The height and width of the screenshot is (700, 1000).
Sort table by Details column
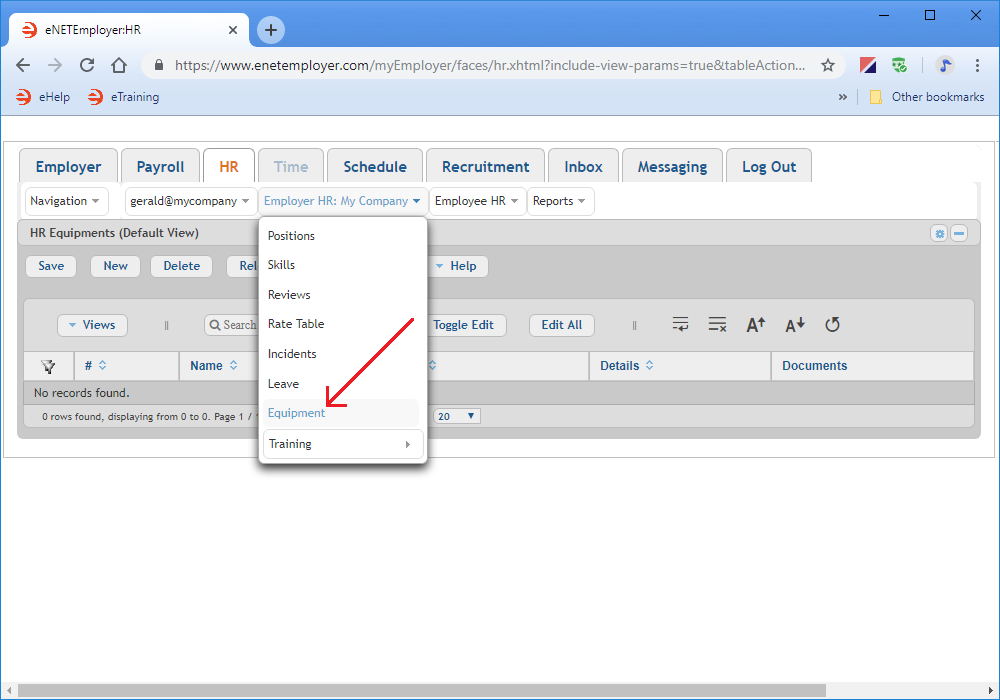click(x=626, y=366)
